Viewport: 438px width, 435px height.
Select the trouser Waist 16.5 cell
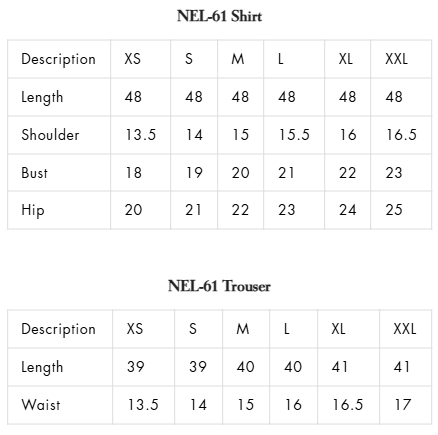click(348, 405)
